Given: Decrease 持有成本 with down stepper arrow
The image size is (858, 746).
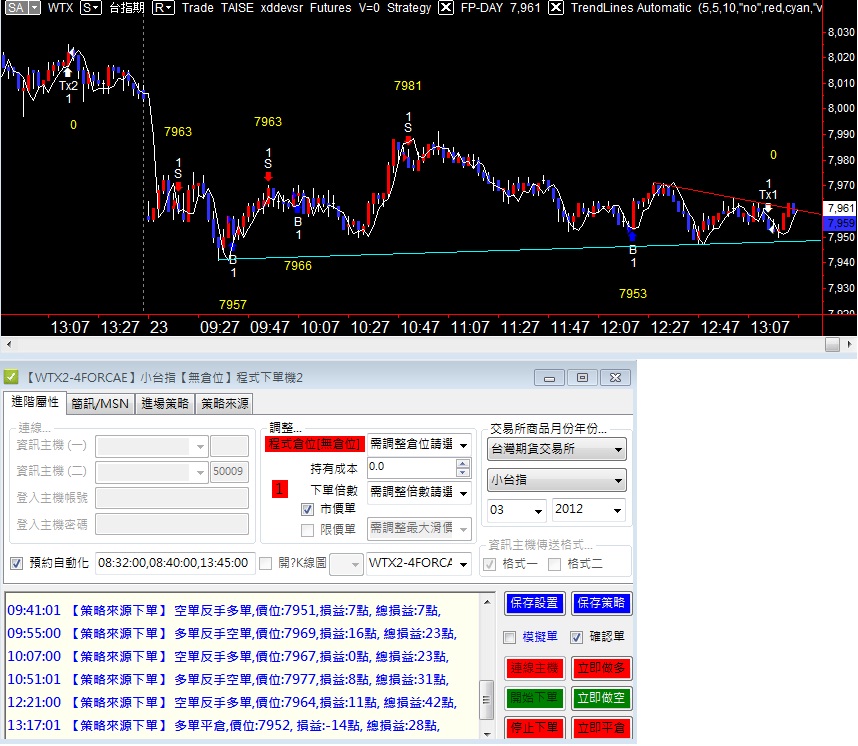Looking at the screenshot, I should pos(463,472).
